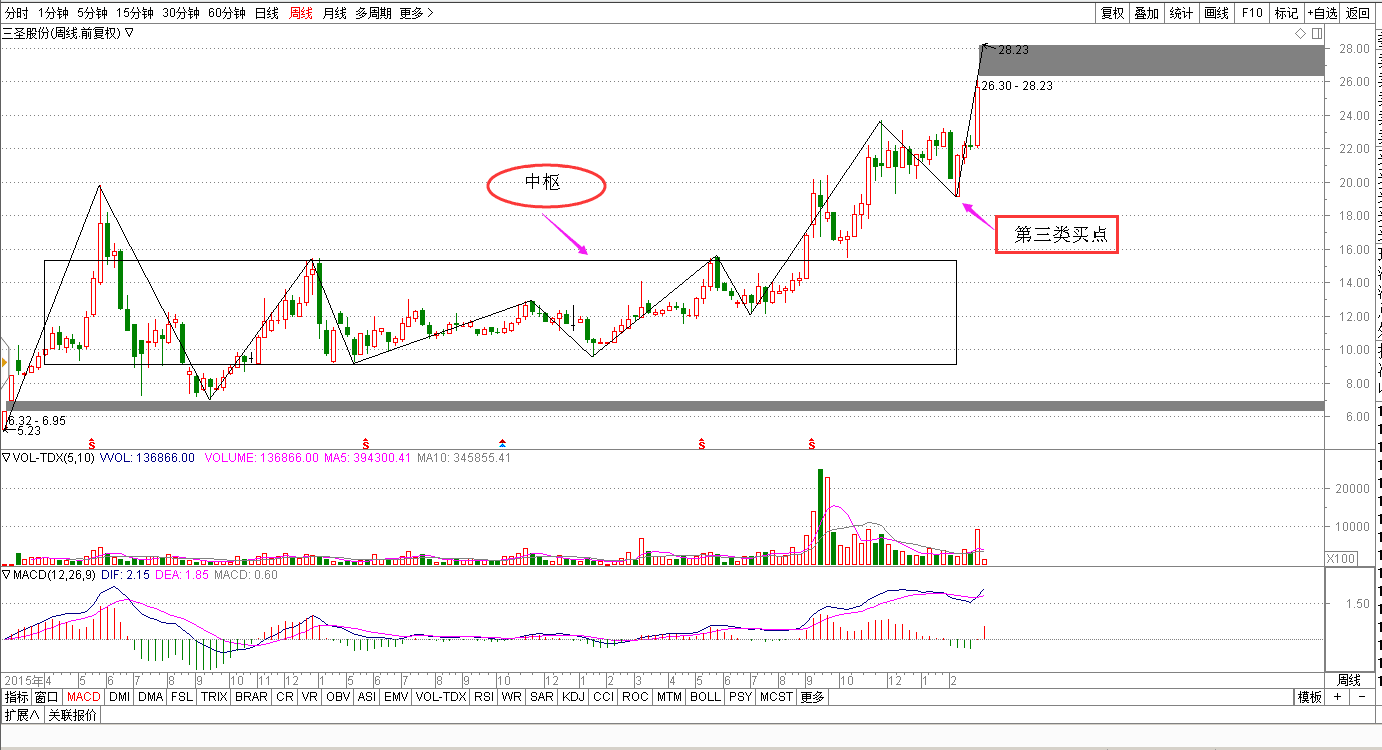This screenshot has height=750, width=1382.
Task: Click the blue event marker under the price chart
Action: [502, 442]
